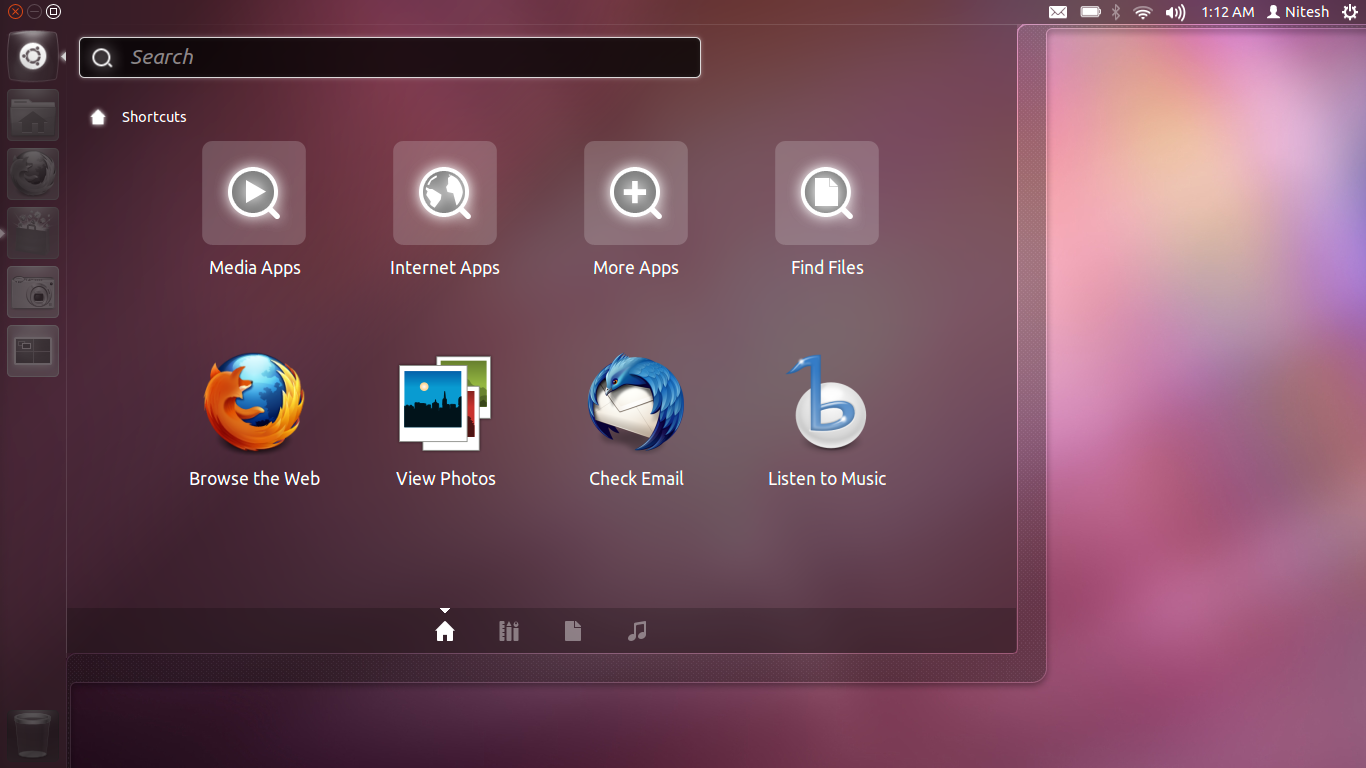Screen dimensions: 1366x768
Task: Click the Shortcuts home icon
Action: pyautogui.click(x=98, y=117)
